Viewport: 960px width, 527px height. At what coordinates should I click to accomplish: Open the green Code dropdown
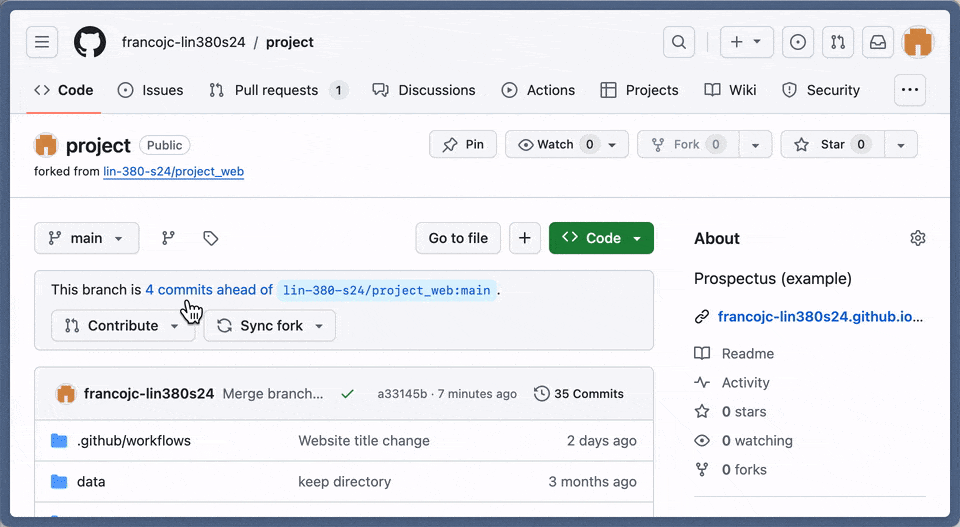pos(601,238)
